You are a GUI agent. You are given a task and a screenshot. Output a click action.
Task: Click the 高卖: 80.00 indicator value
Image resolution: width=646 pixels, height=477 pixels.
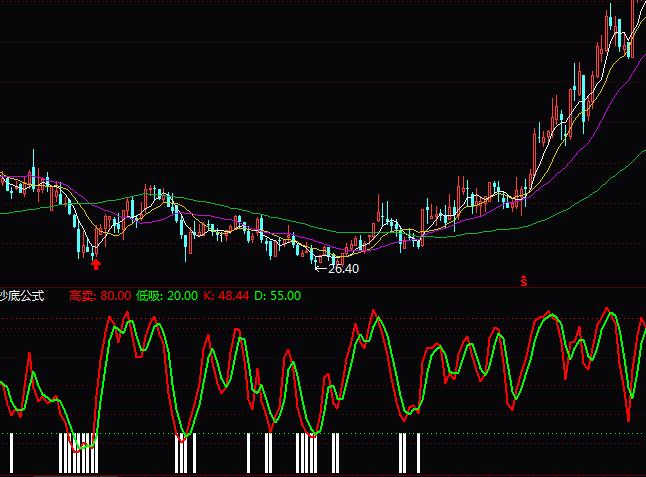pos(100,295)
